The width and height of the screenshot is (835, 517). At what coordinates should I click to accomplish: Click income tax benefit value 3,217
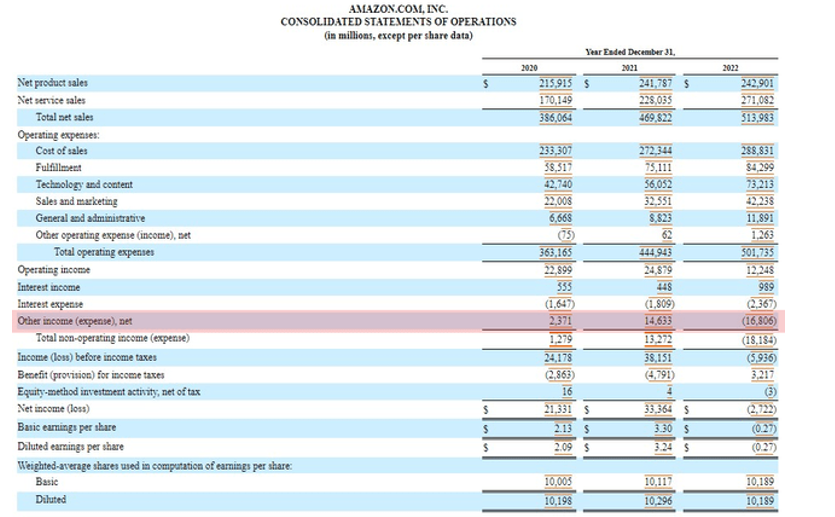(763, 375)
